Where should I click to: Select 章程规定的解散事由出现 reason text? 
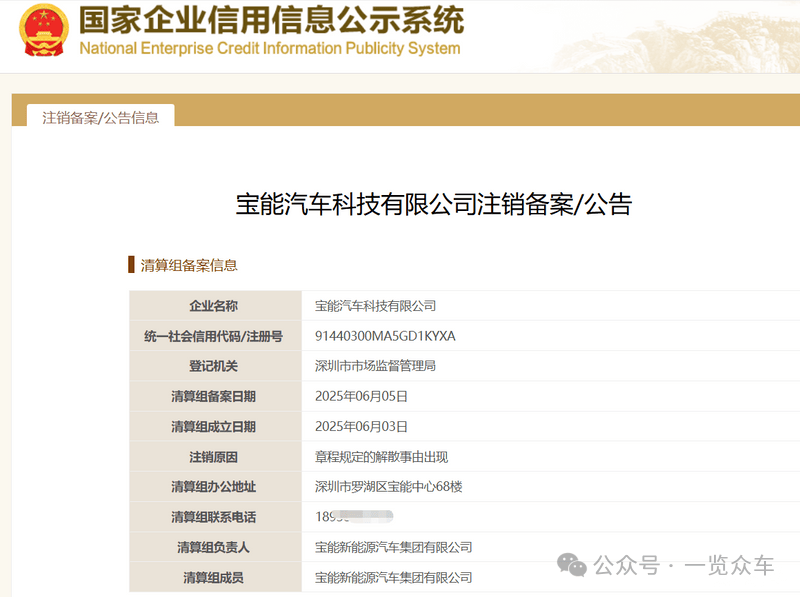(x=382, y=457)
